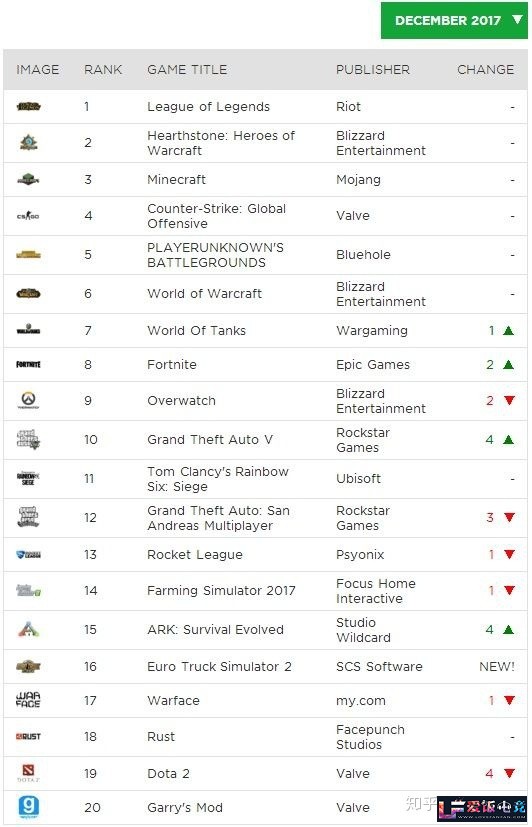This screenshot has width=532, height=827.
Task: Click the League of Legends logo icon
Action: pyautogui.click(x=28, y=107)
